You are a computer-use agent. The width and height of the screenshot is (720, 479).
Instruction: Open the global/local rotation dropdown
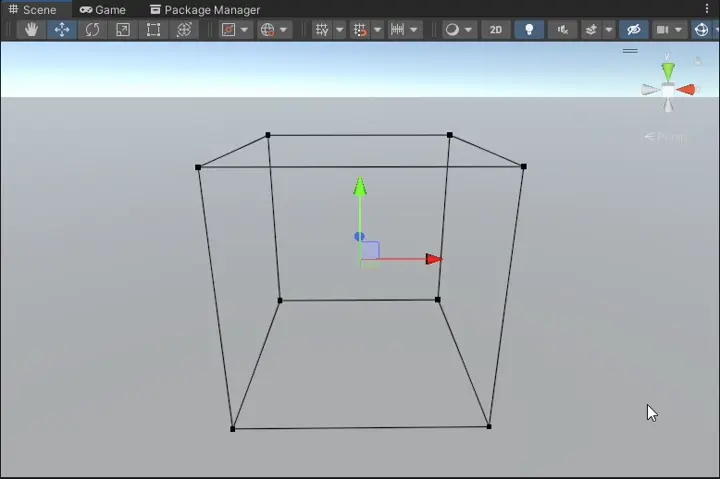(x=274, y=30)
